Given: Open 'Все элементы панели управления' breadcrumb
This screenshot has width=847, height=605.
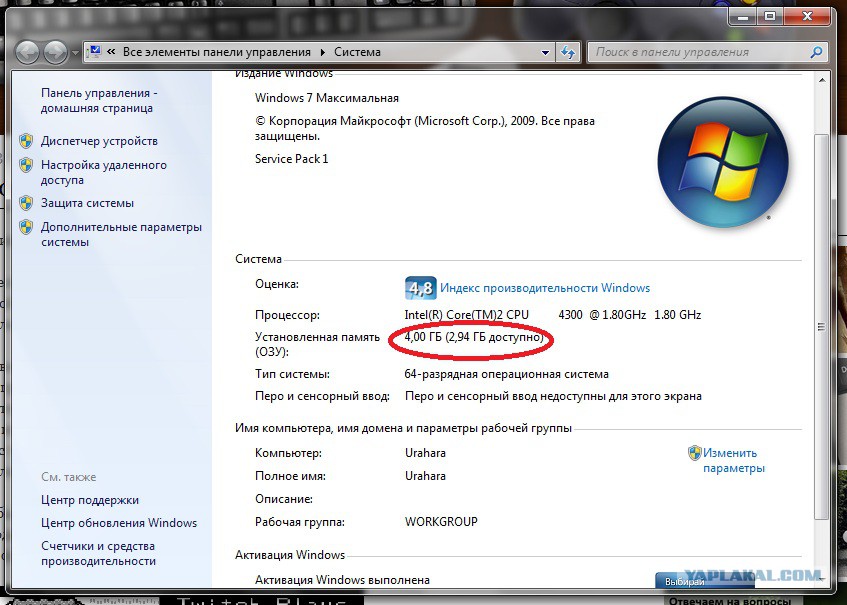Looking at the screenshot, I should pyautogui.click(x=217, y=52).
